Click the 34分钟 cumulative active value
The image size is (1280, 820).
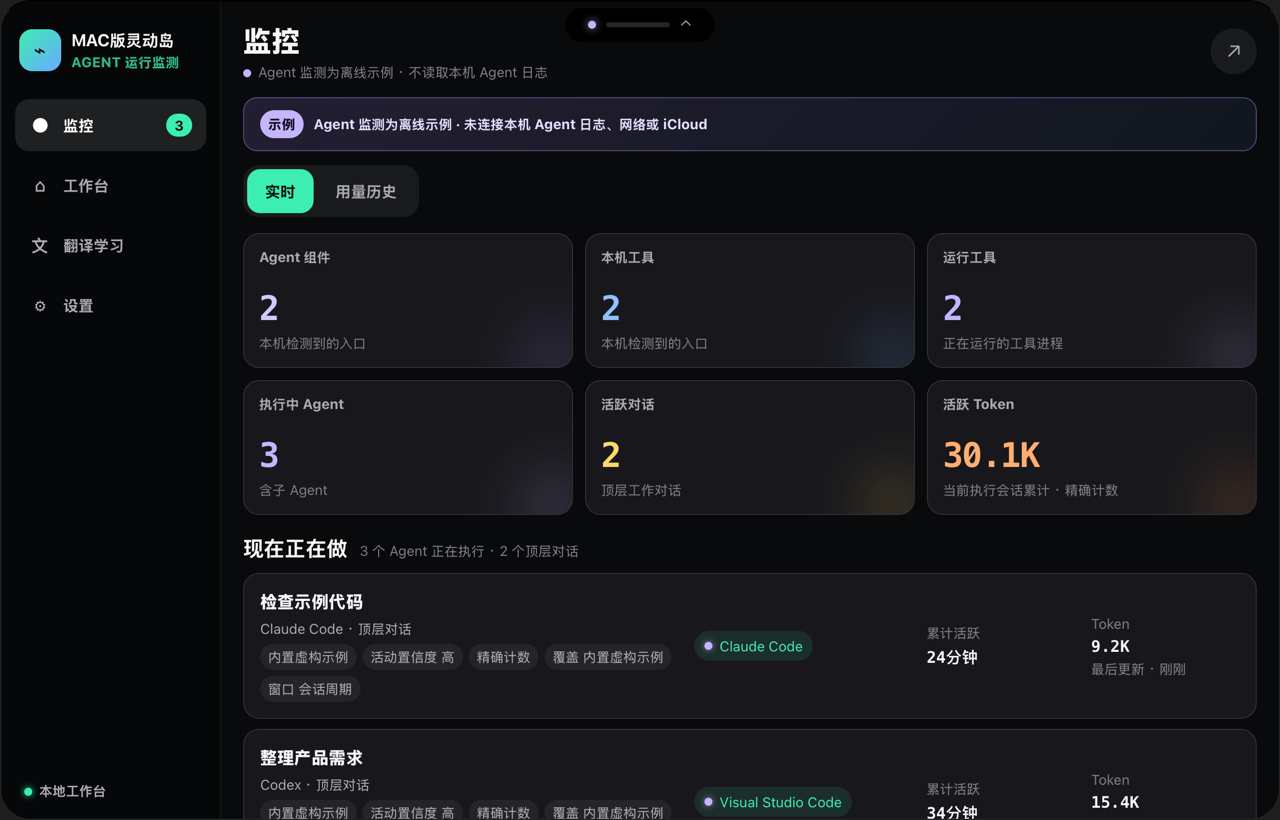(952, 812)
